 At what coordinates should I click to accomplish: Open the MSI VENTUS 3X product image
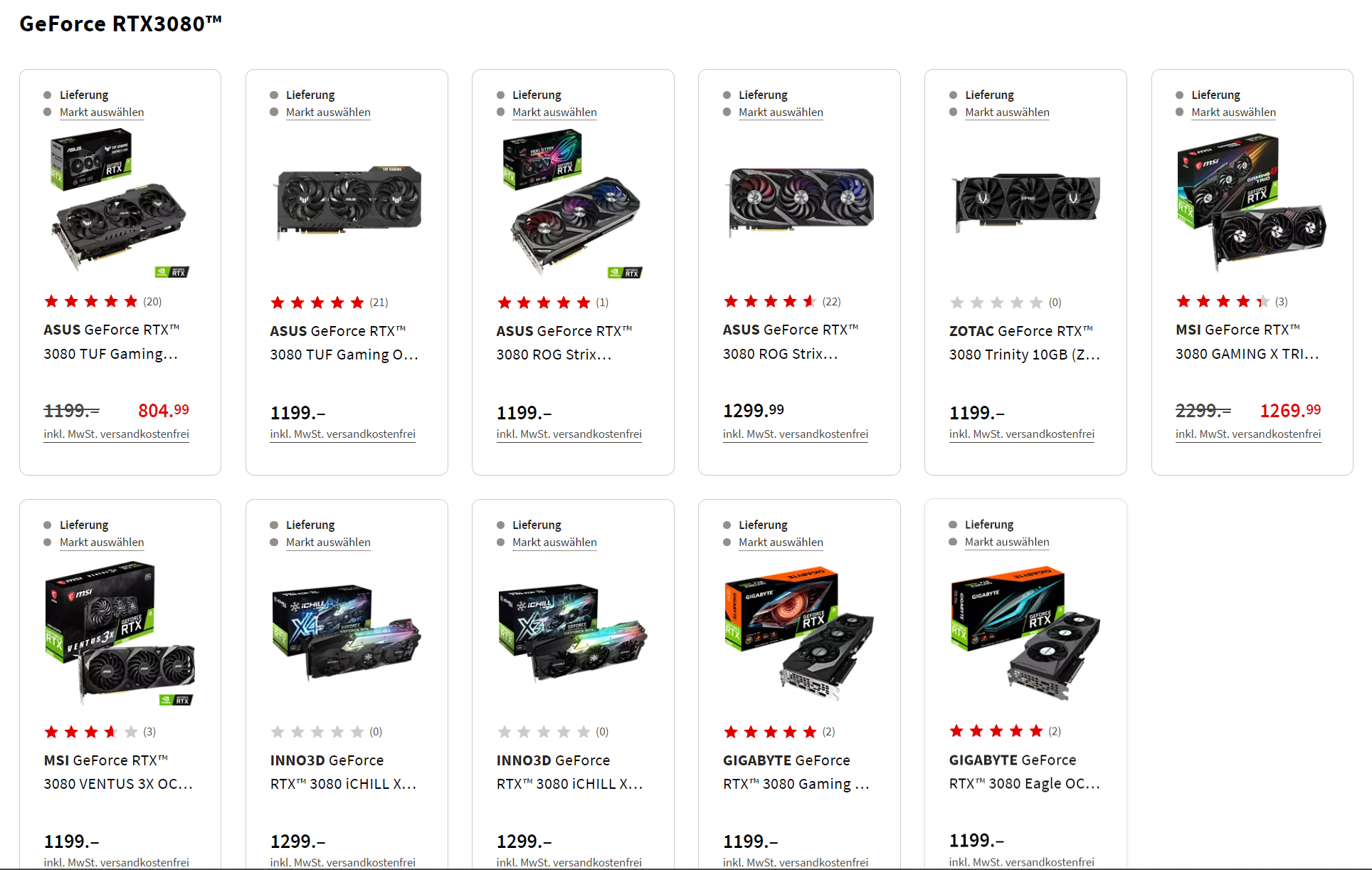(x=120, y=634)
